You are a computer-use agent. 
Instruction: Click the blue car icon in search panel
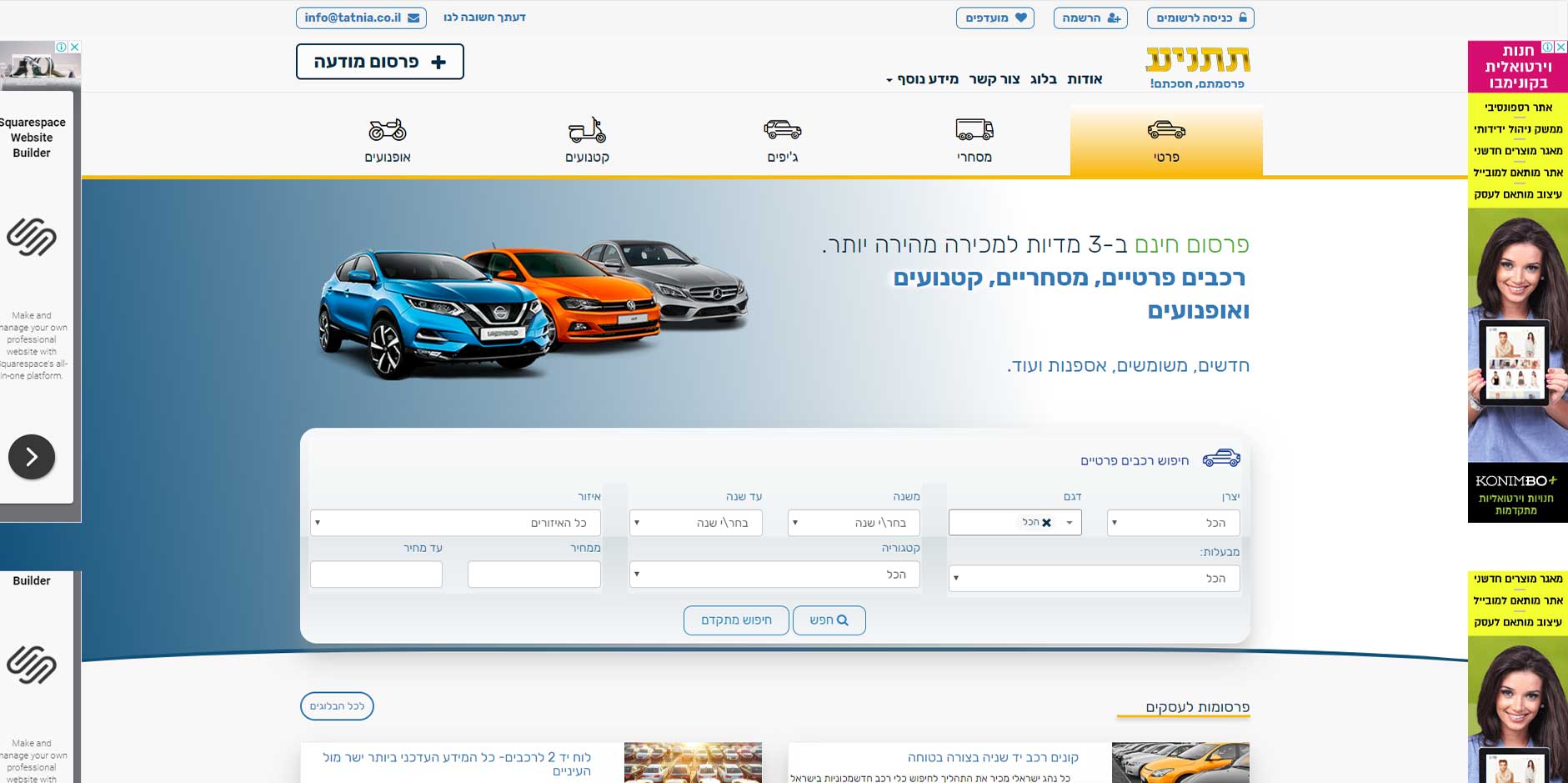[x=1221, y=459]
